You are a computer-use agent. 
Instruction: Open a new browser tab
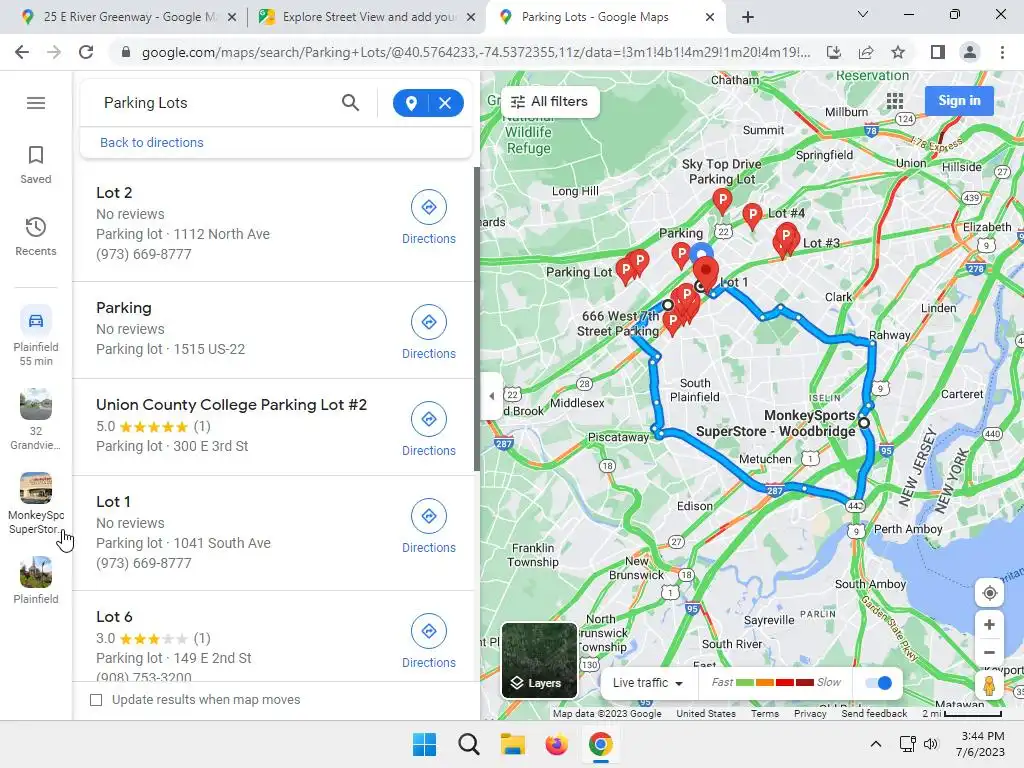pyautogui.click(x=748, y=17)
